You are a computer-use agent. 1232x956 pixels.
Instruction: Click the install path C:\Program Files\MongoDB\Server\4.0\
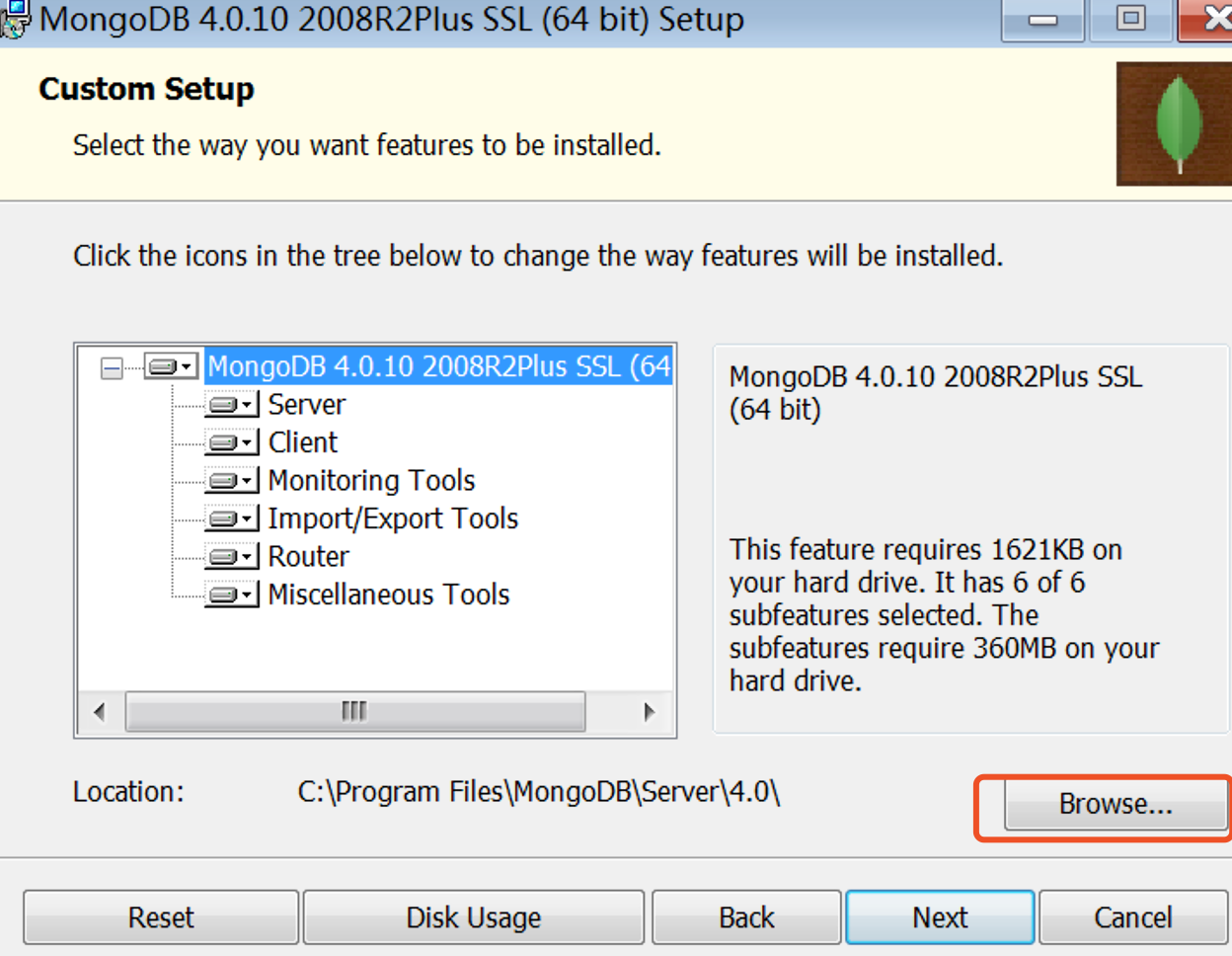539,792
